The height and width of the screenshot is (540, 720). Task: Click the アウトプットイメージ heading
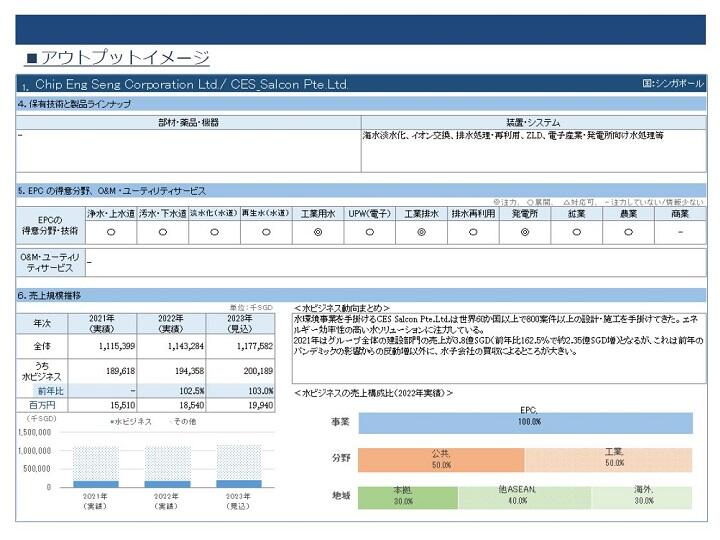[118, 58]
